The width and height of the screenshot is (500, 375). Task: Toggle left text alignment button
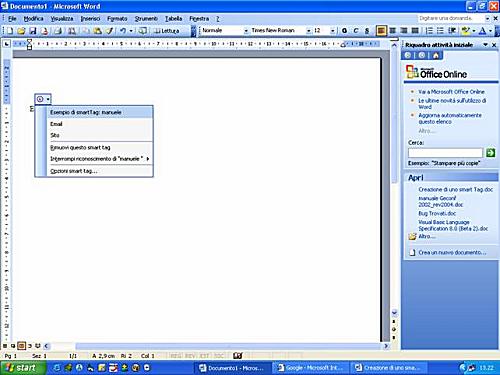pos(381,31)
